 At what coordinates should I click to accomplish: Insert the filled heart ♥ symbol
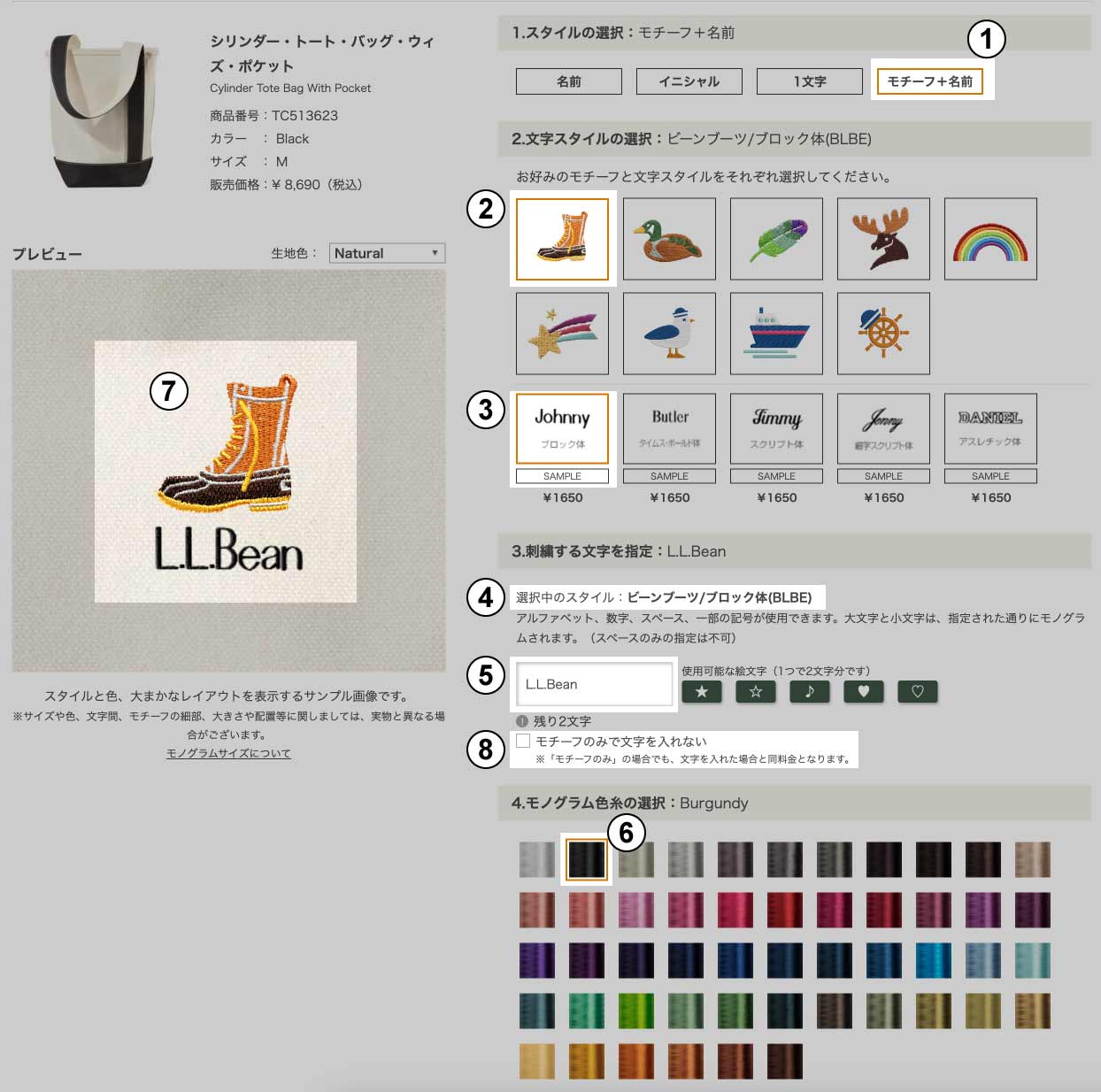(x=864, y=692)
